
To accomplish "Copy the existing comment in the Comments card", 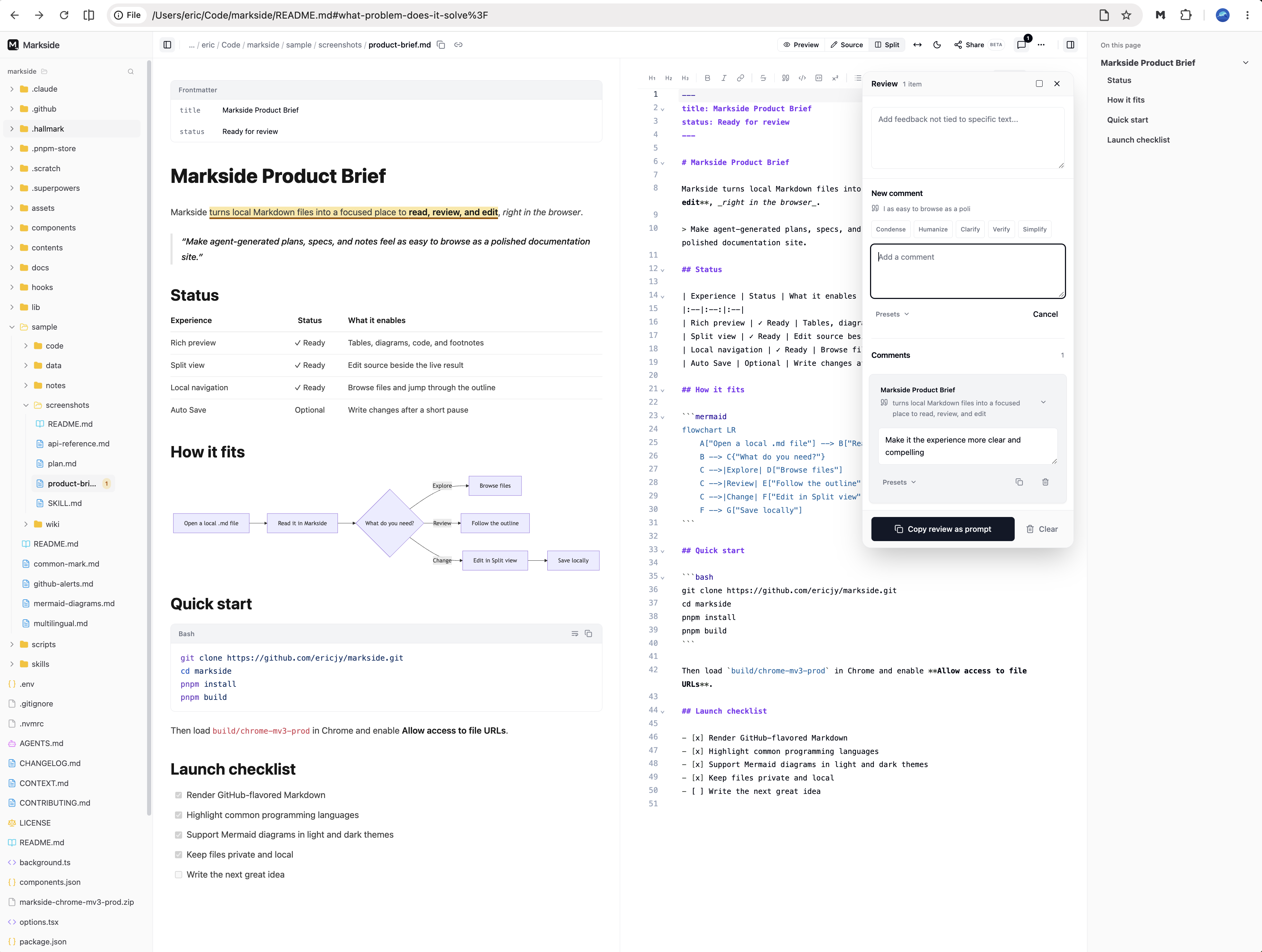I will point(1019,483).
